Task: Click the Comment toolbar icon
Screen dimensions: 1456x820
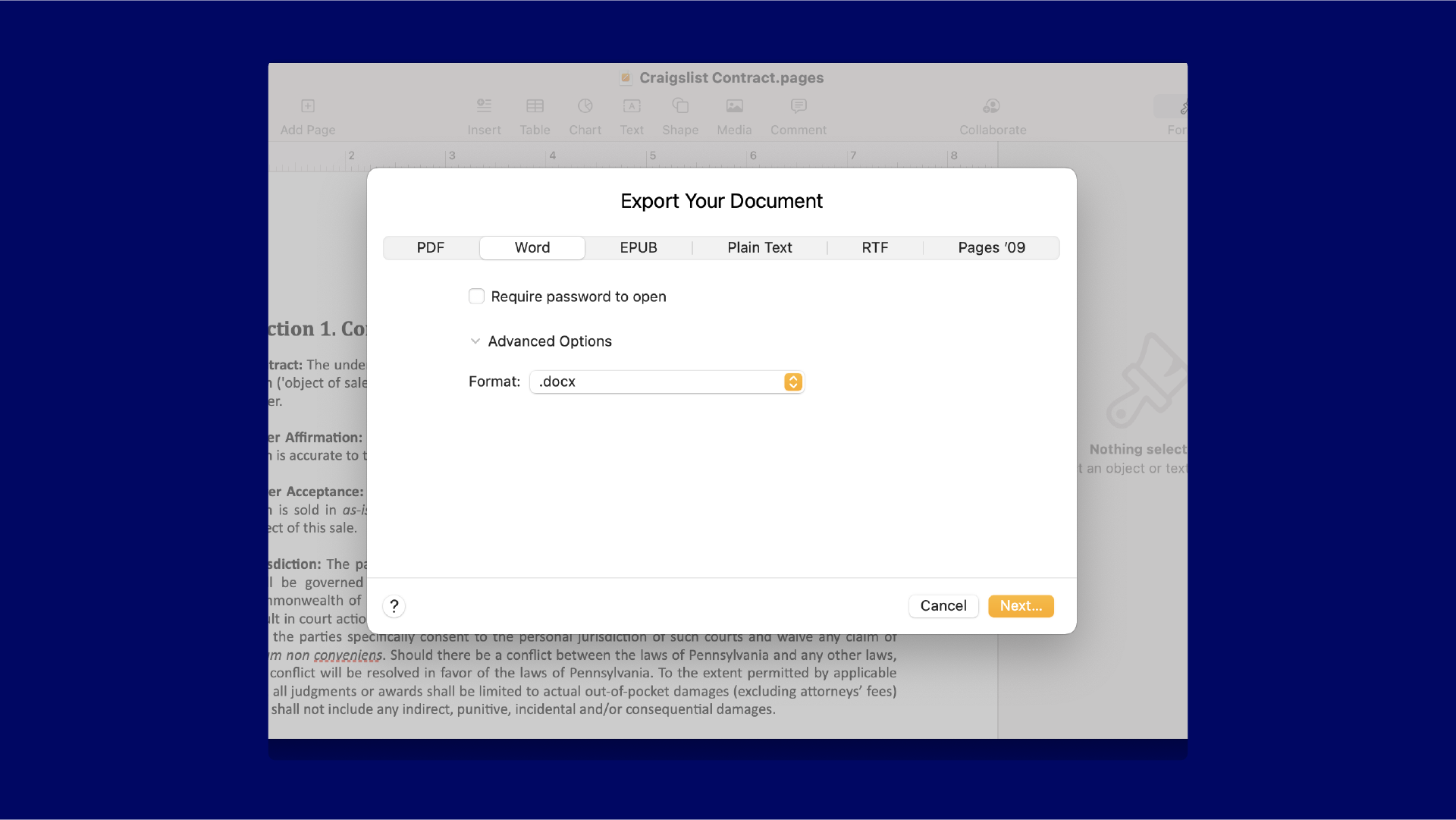Action: (x=799, y=106)
